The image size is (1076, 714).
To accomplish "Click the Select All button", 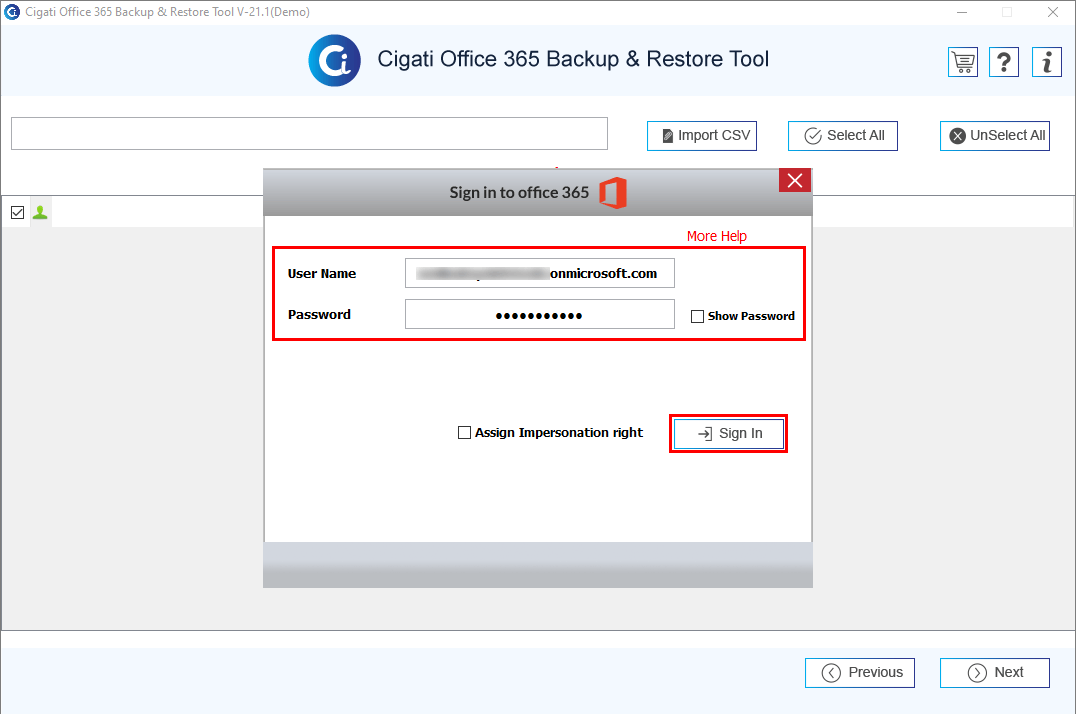I will coord(843,136).
